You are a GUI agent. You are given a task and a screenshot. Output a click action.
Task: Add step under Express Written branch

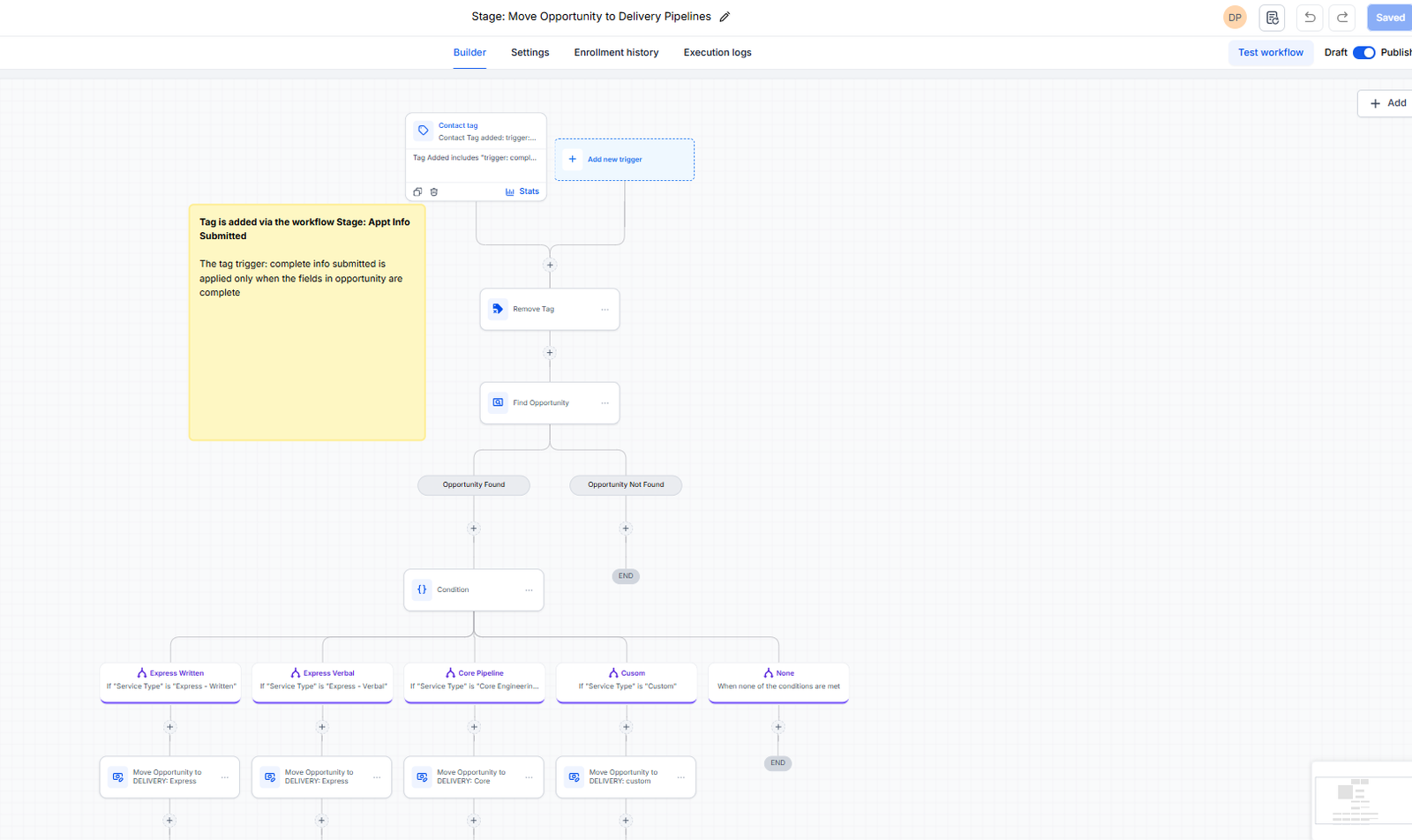click(170, 727)
